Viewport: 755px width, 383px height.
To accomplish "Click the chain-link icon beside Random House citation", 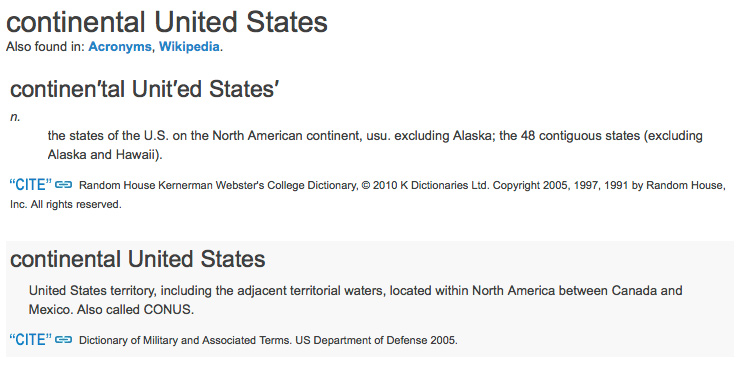I will (x=64, y=185).
